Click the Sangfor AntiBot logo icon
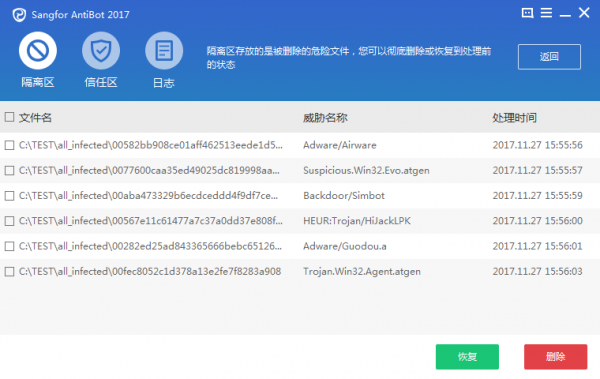The width and height of the screenshot is (600, 379). pos(19,15)
